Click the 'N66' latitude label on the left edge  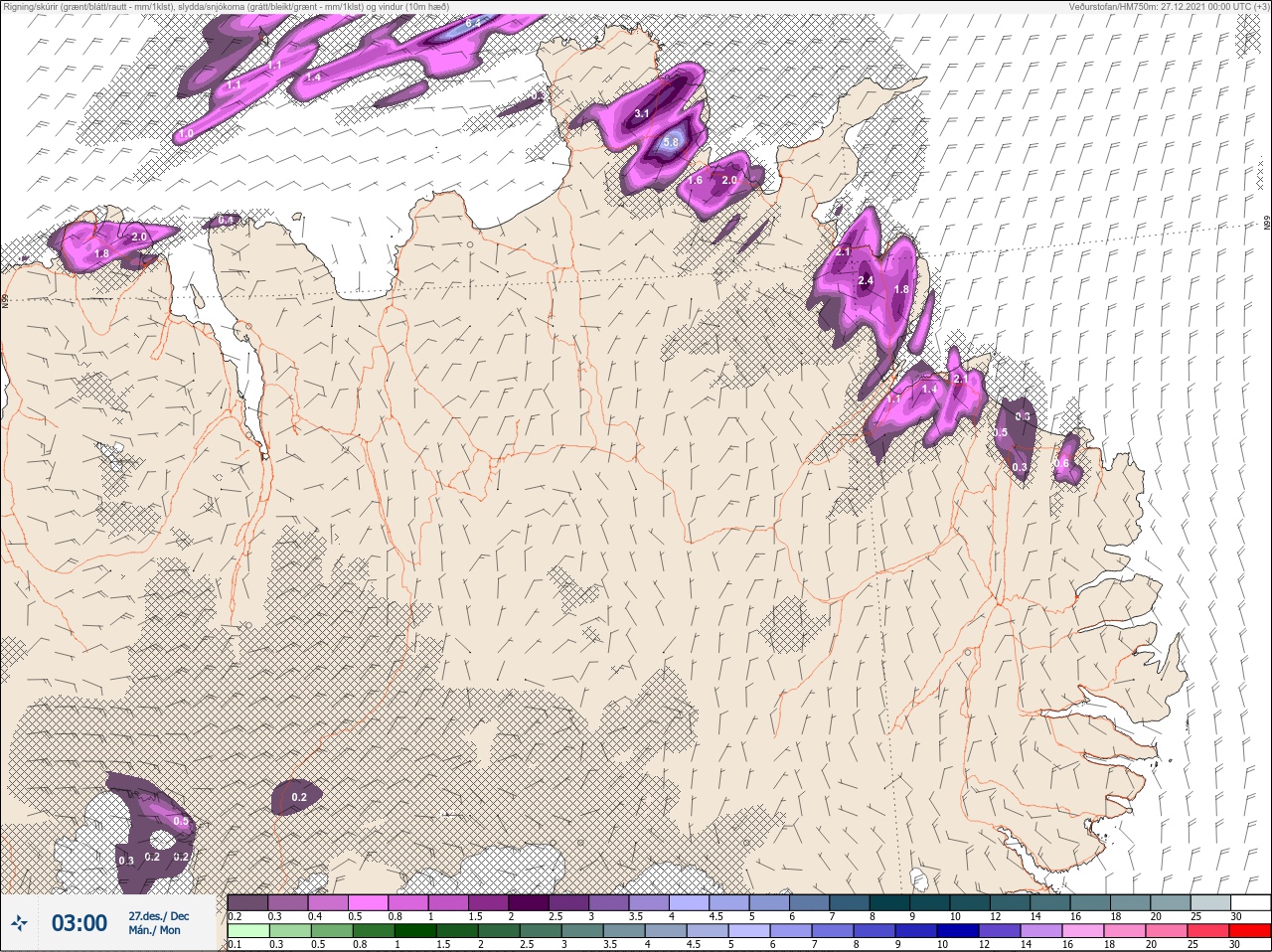pyautogui.click(x=5, y=299)
